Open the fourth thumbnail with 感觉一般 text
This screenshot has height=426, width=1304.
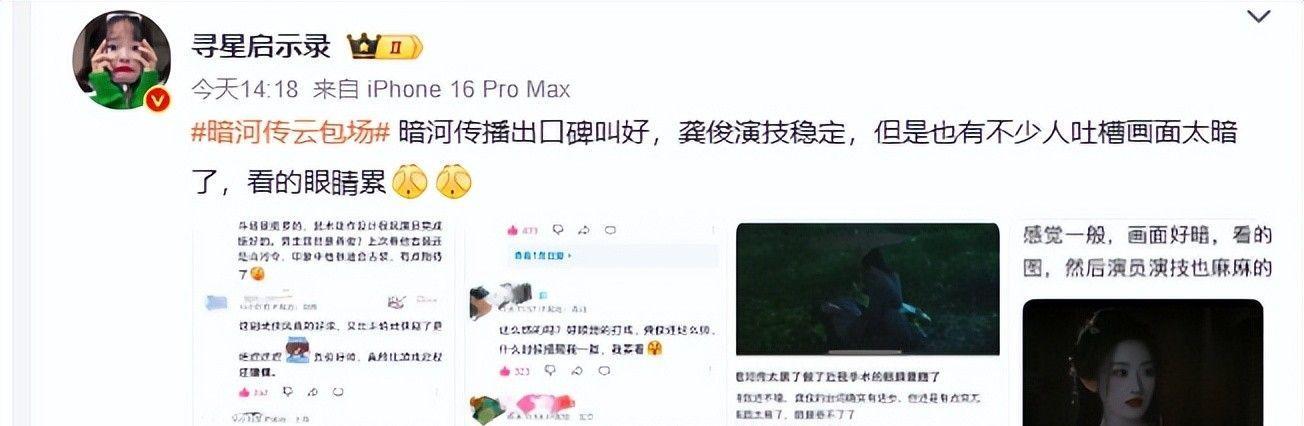click(x=1147, y=319)
